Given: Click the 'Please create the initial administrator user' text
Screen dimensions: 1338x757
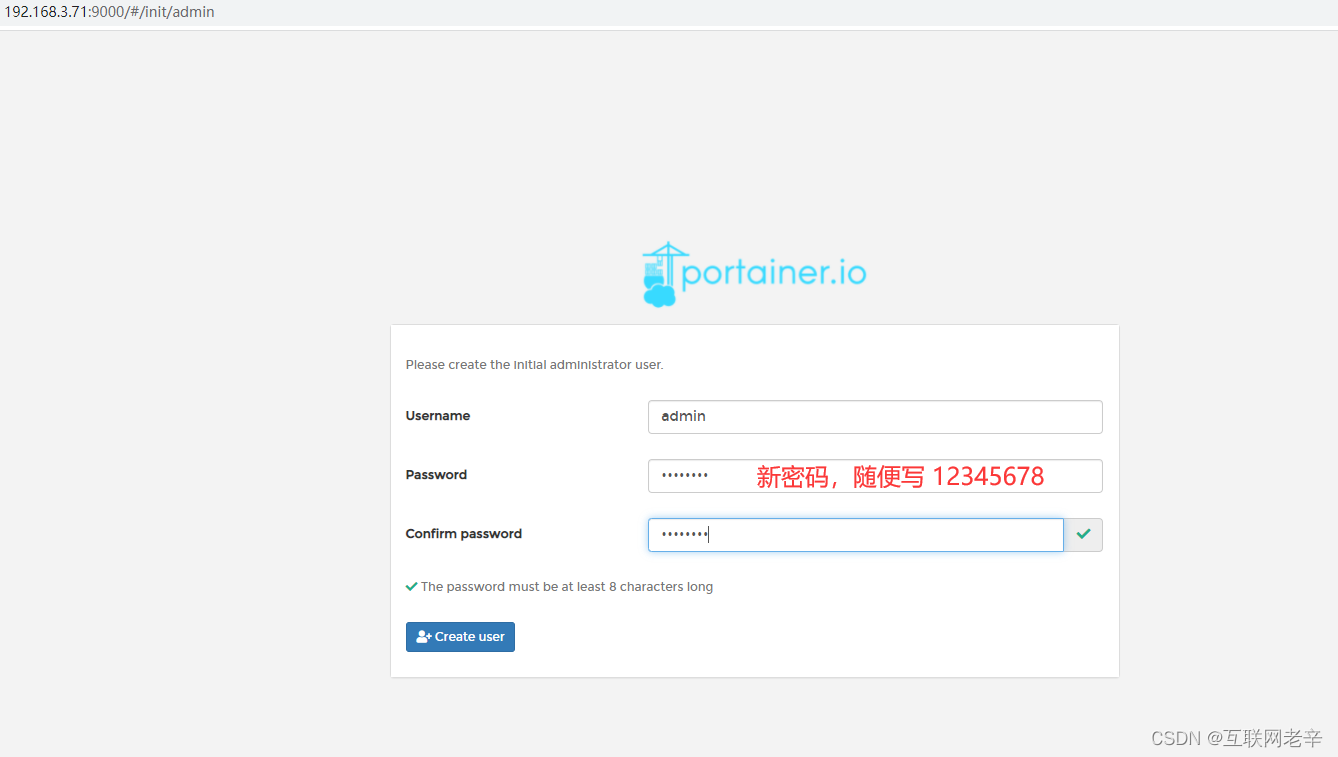Looking at the screenshot, I should click(x=535, y=365).
